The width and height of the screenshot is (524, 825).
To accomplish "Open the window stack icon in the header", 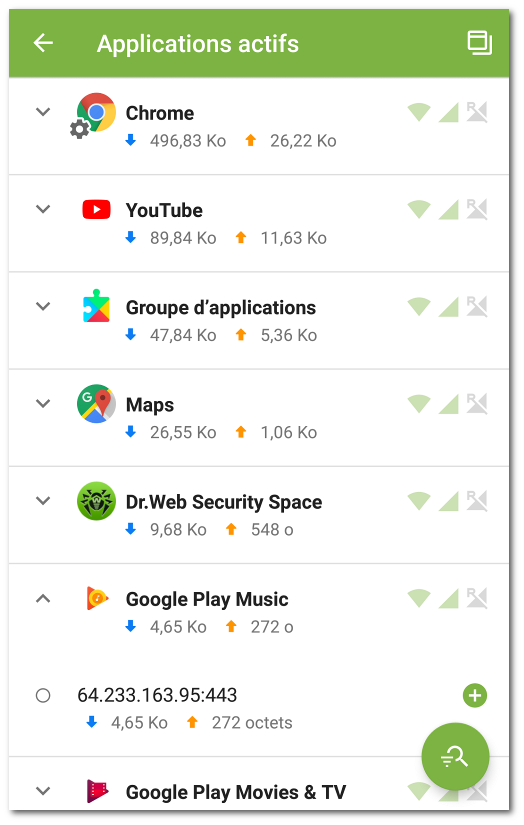I will click(479, 43).
